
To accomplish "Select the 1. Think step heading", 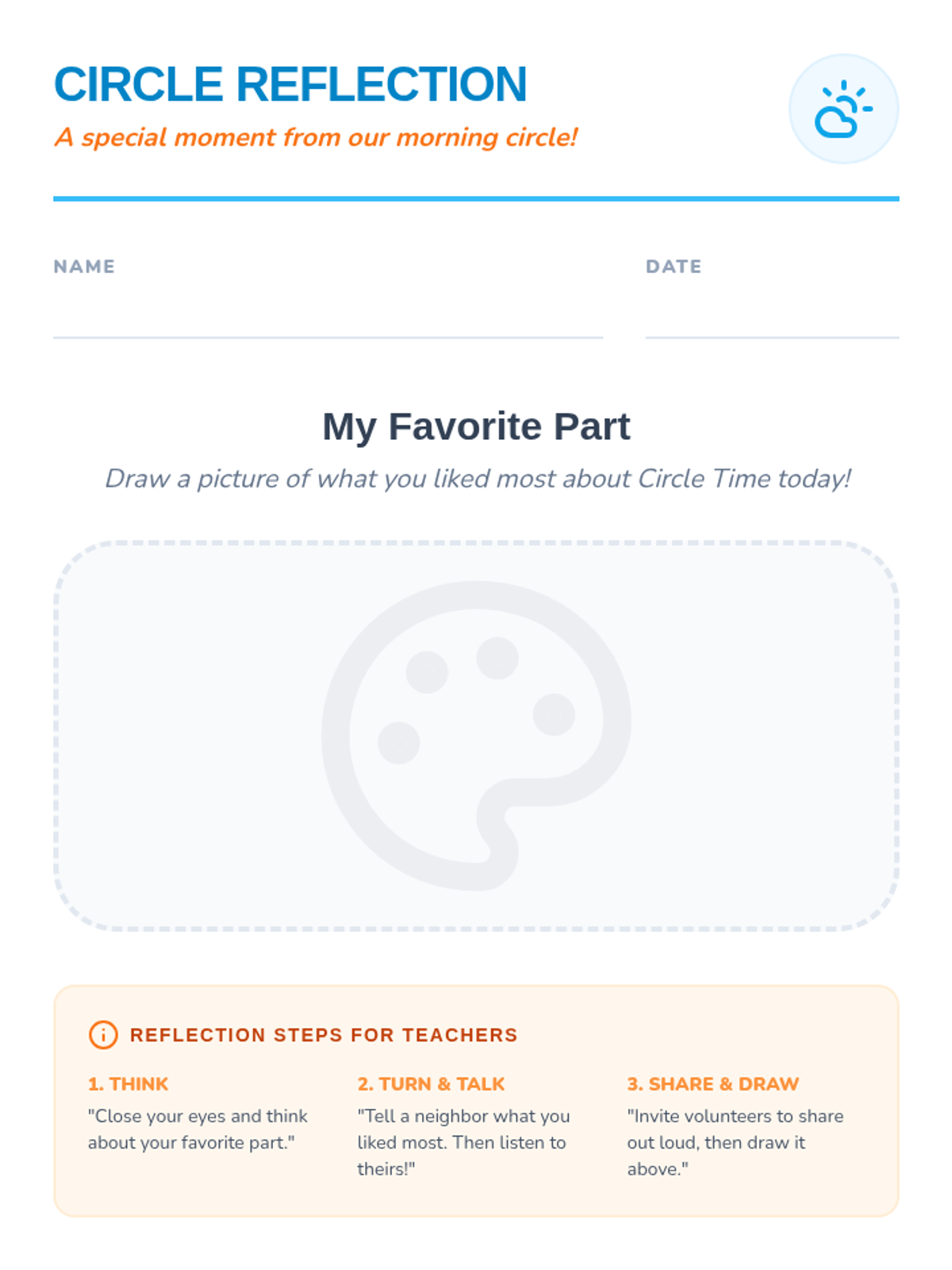I will point(128,1083).
